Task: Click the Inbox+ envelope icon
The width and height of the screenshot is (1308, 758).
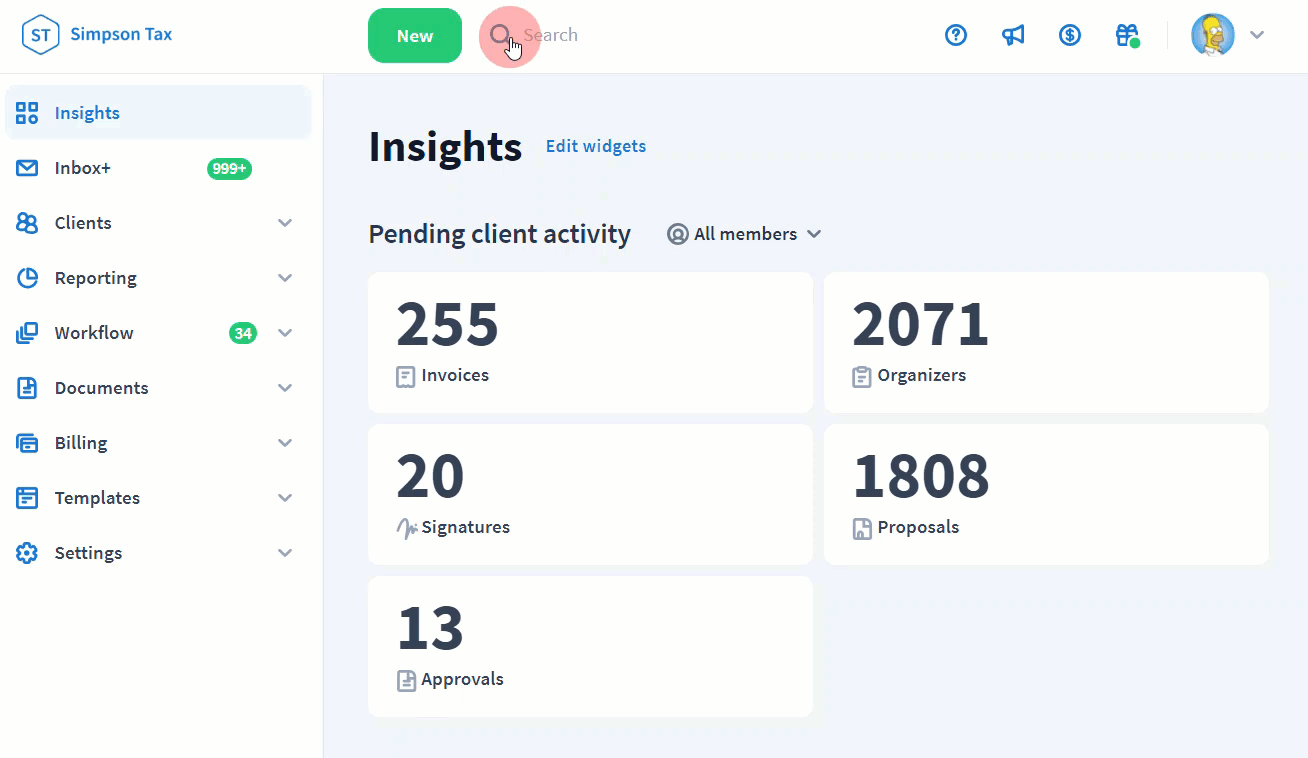Action: pyautogui.click(x=27, y=168)
